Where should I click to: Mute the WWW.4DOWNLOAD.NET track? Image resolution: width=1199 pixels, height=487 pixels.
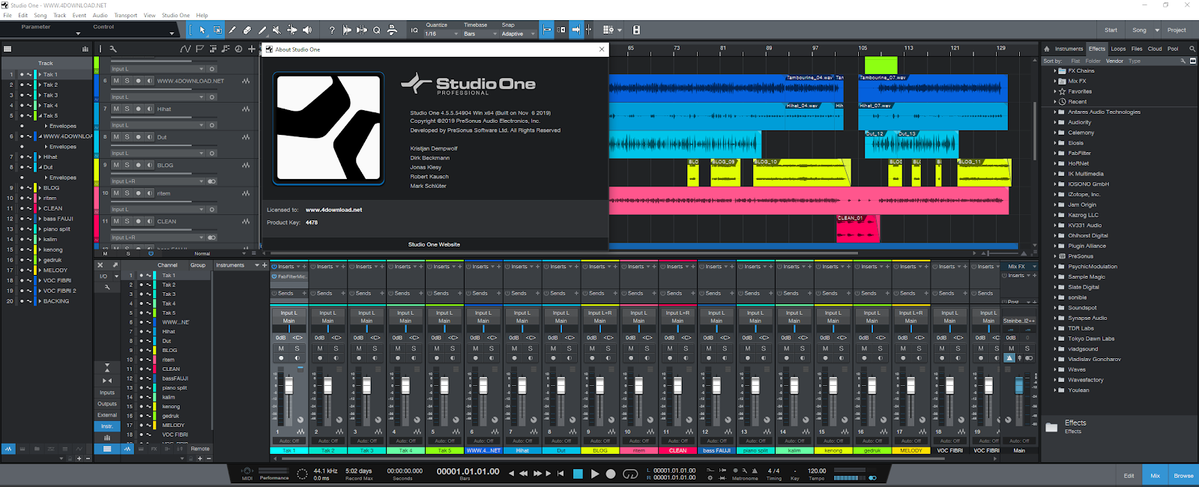115,80
